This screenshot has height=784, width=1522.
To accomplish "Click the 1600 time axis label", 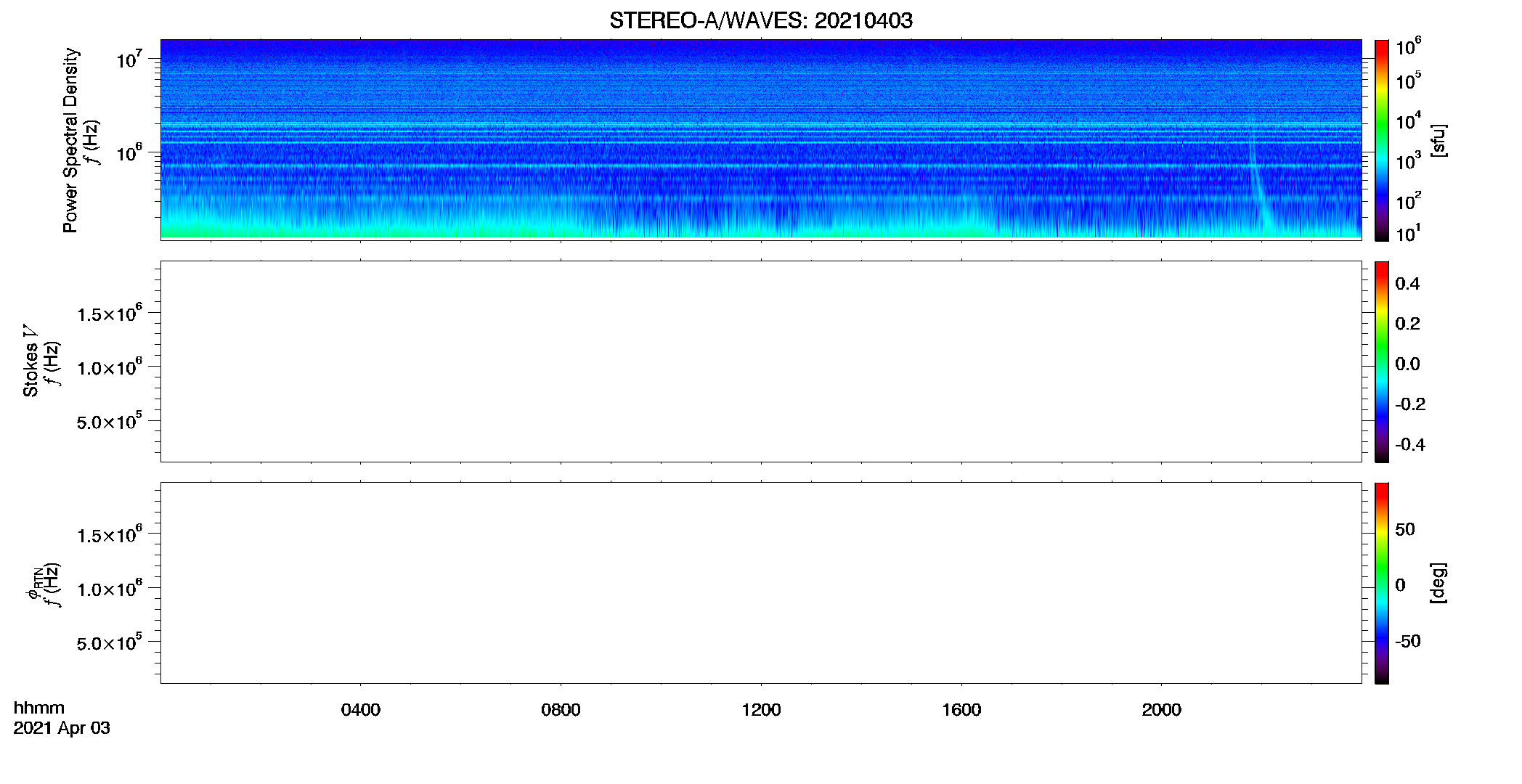I will click(x=961, y=710).
